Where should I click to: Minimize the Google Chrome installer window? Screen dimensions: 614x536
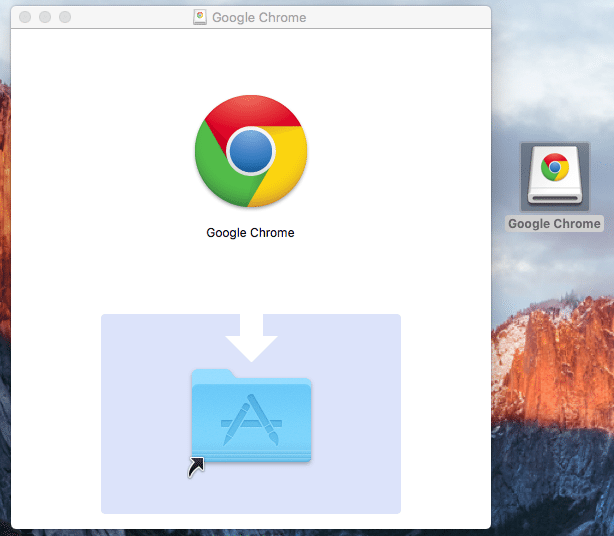tap(45, 17)
